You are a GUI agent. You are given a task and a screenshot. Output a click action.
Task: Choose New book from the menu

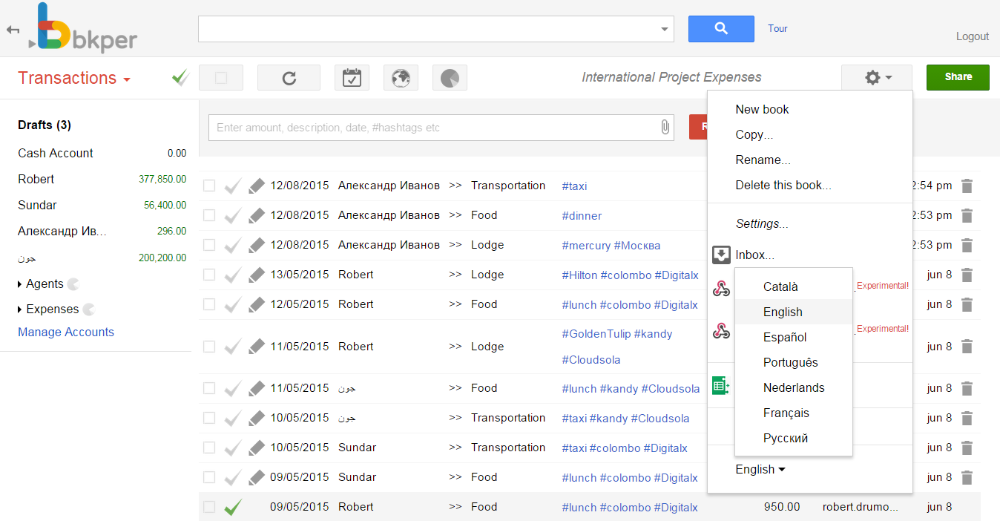coord(762,110)
